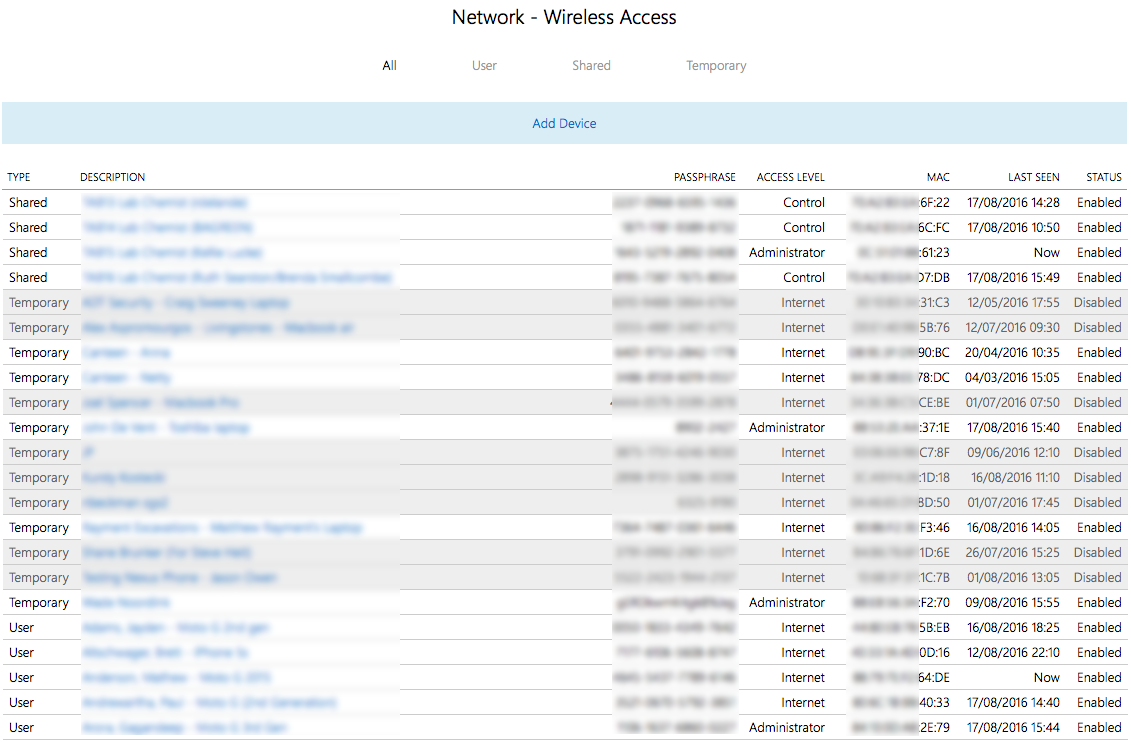Select the All tab
Image resolution: width=1131 pixels, height=742 pixels.
pos(389,65)
